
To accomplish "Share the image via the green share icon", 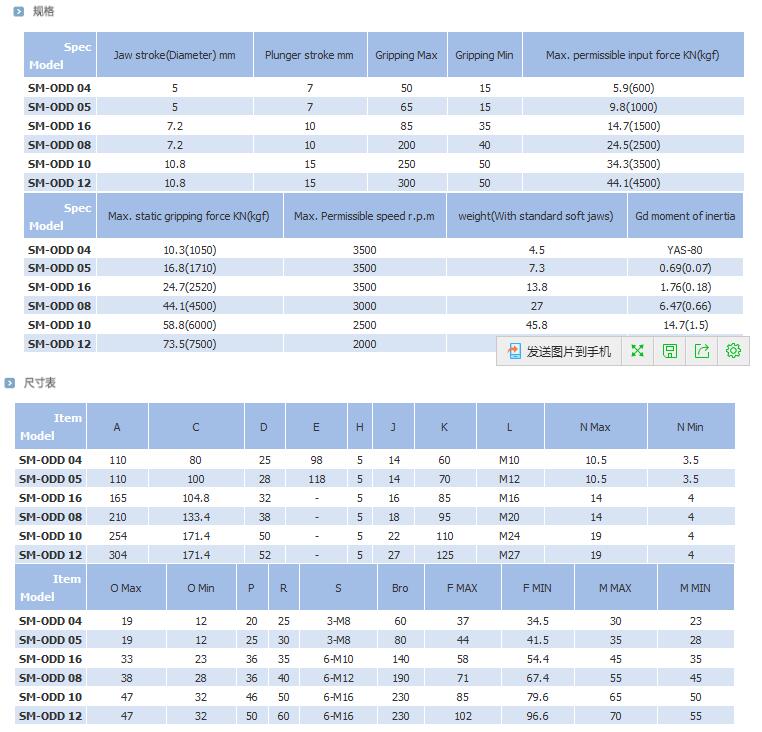I will click(x=702, y=350).
